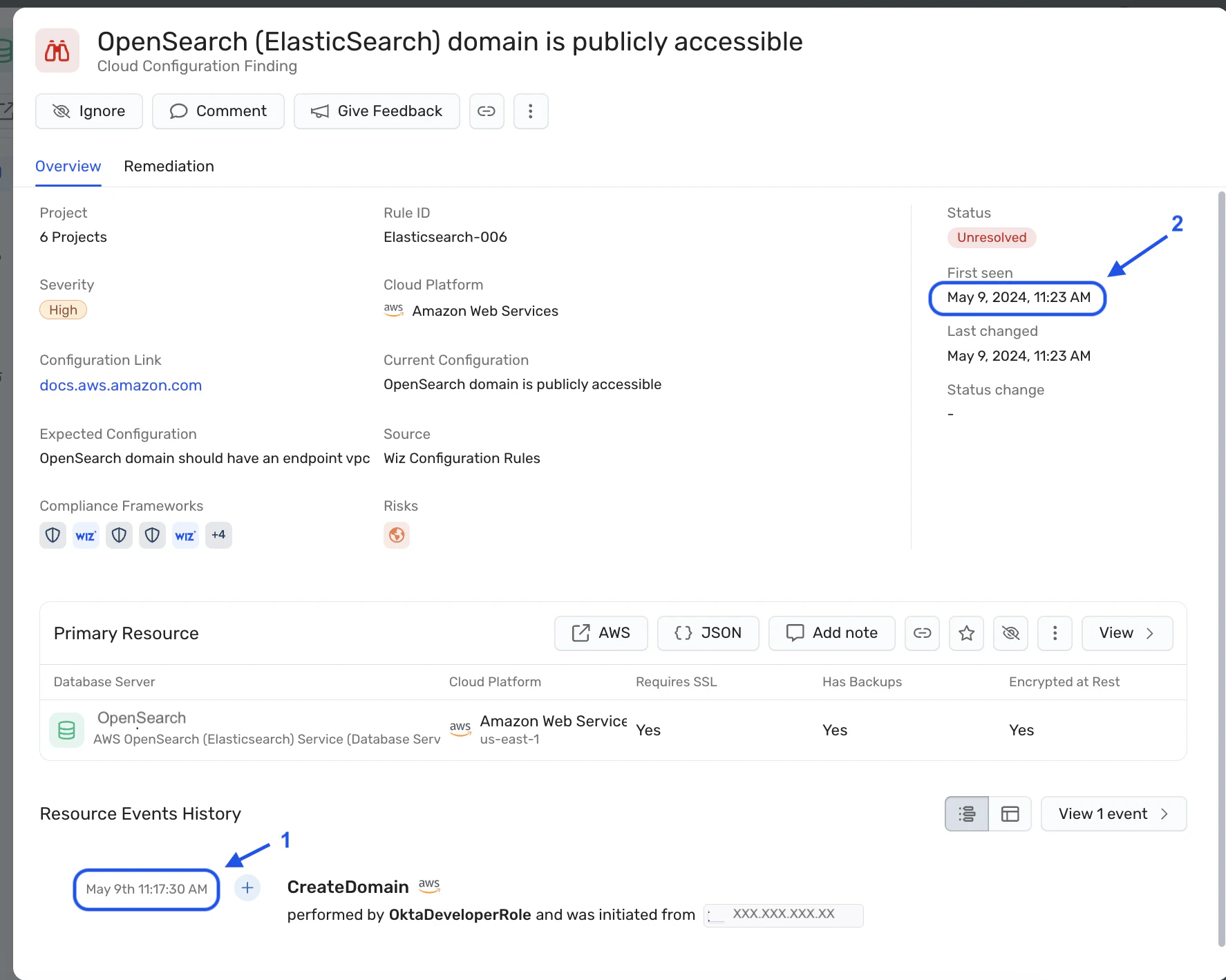Viewport: 1226px width, 980px height.
Task: Click the High severity badge
Action: (63, 310)
